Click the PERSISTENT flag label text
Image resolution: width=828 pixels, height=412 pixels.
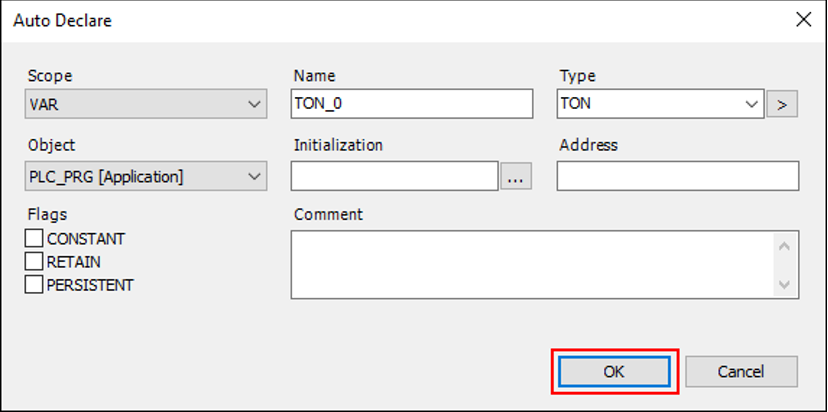pos(90,285)
